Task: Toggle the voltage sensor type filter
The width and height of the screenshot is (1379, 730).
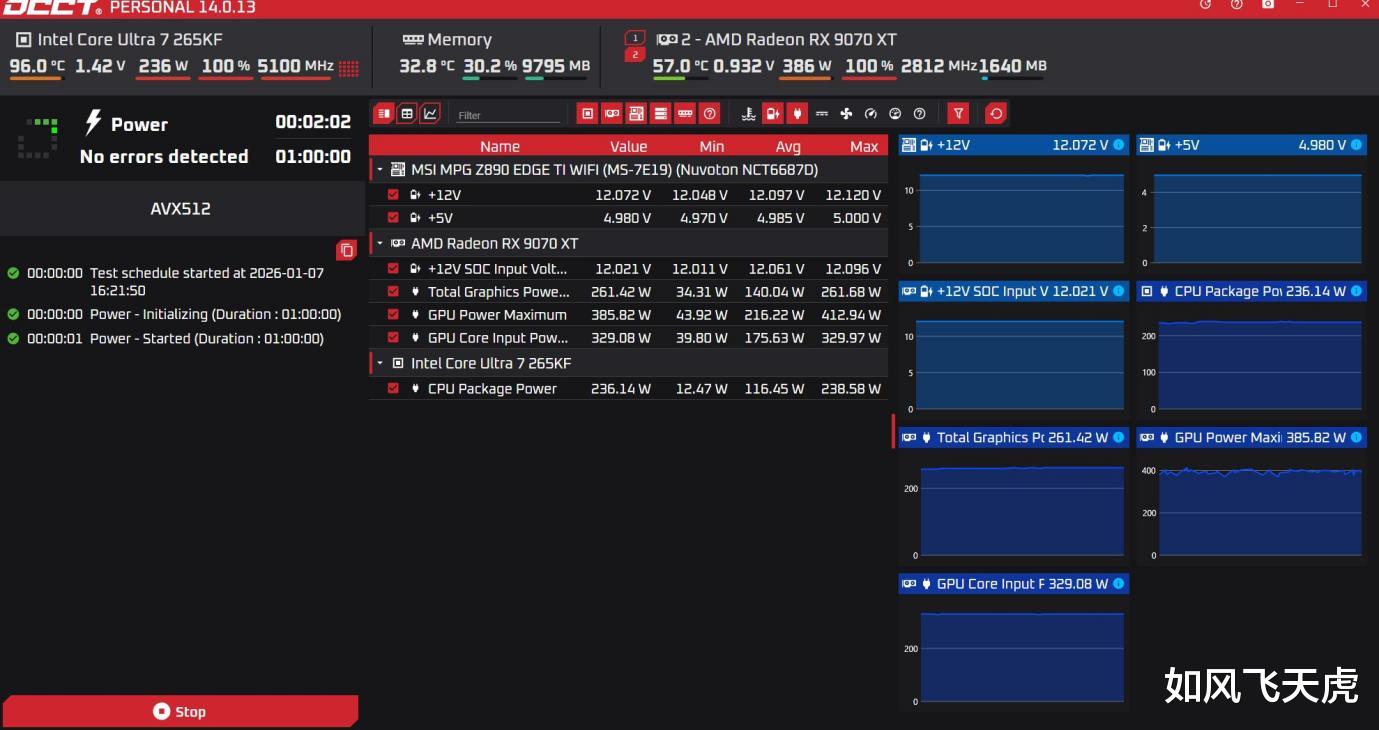Action: click(773, 114)
